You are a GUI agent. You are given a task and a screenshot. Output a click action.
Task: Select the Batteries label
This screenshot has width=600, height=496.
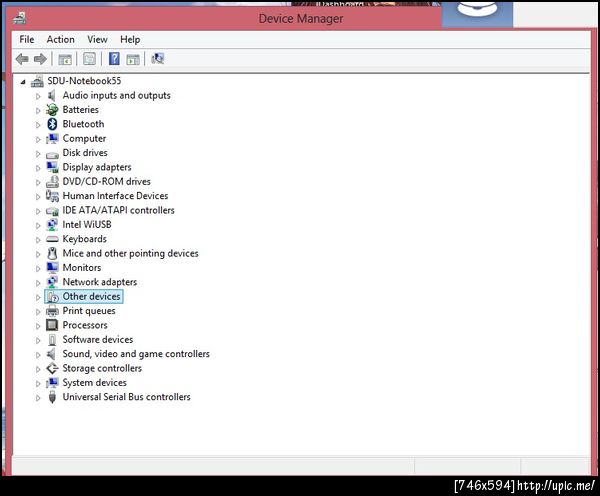(81, 110)
